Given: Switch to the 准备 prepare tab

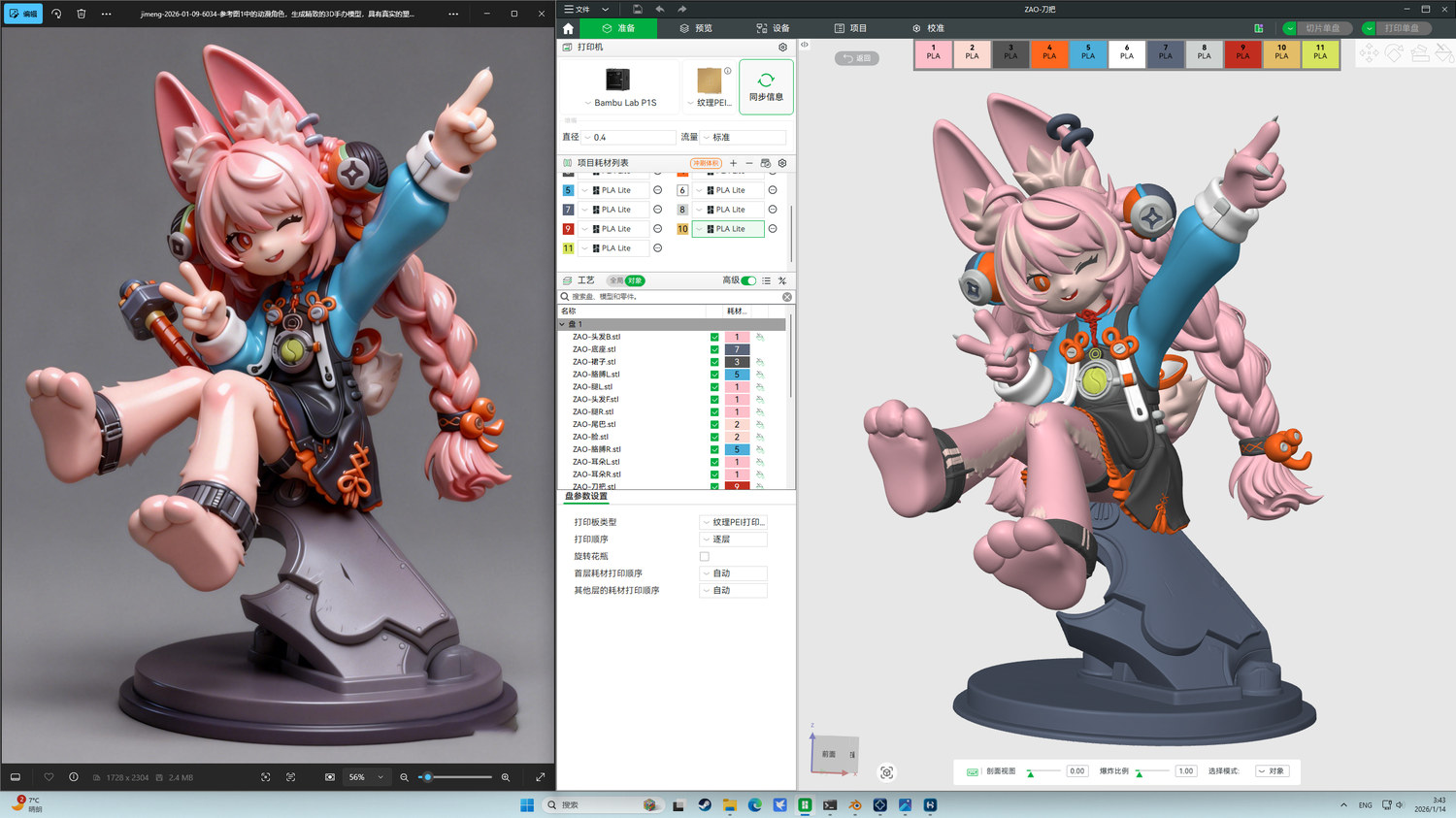Looking at the screenshot, I should (618, 28).
